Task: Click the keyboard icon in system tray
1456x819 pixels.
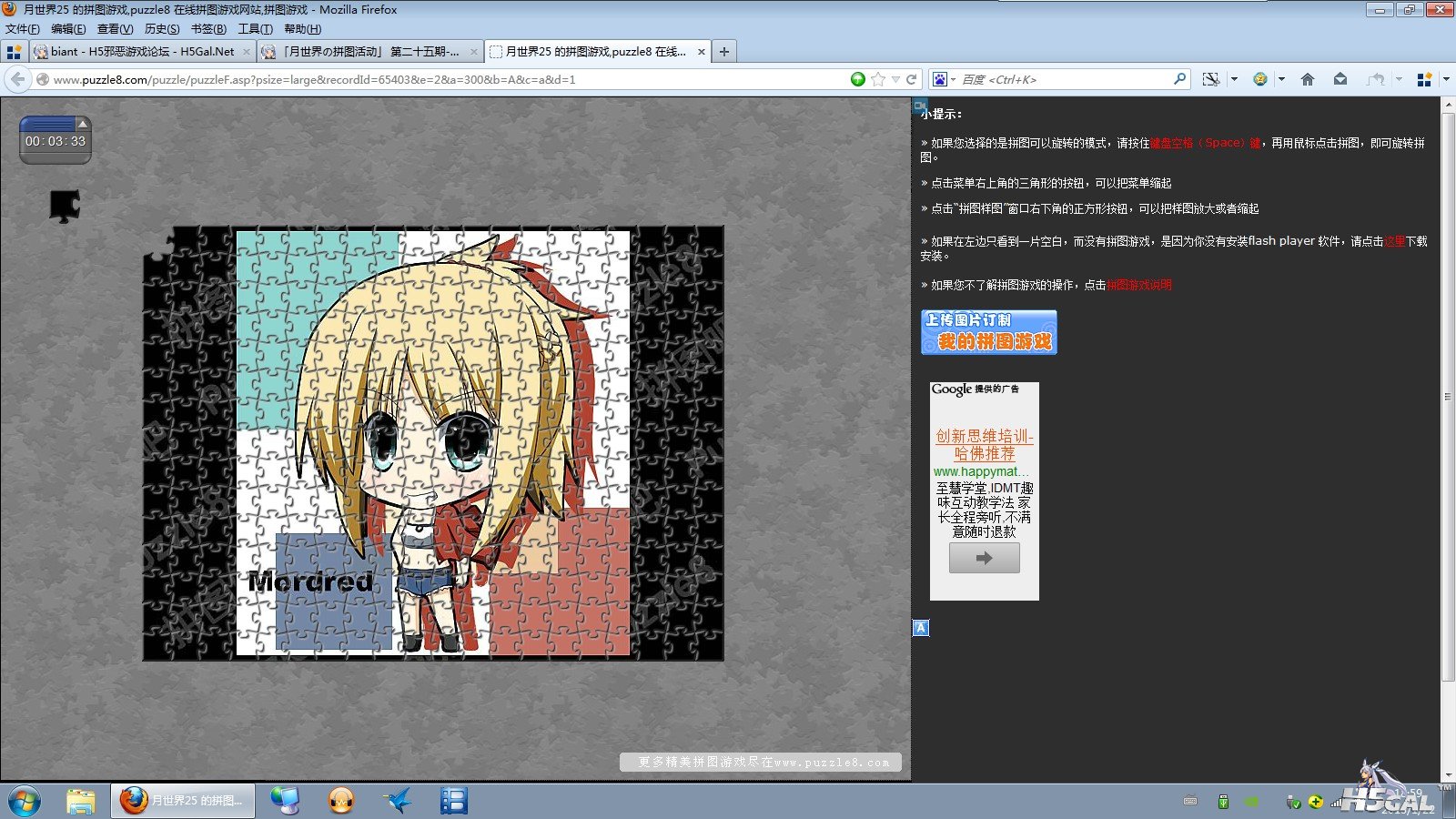Action: [x=1190, y=802]
